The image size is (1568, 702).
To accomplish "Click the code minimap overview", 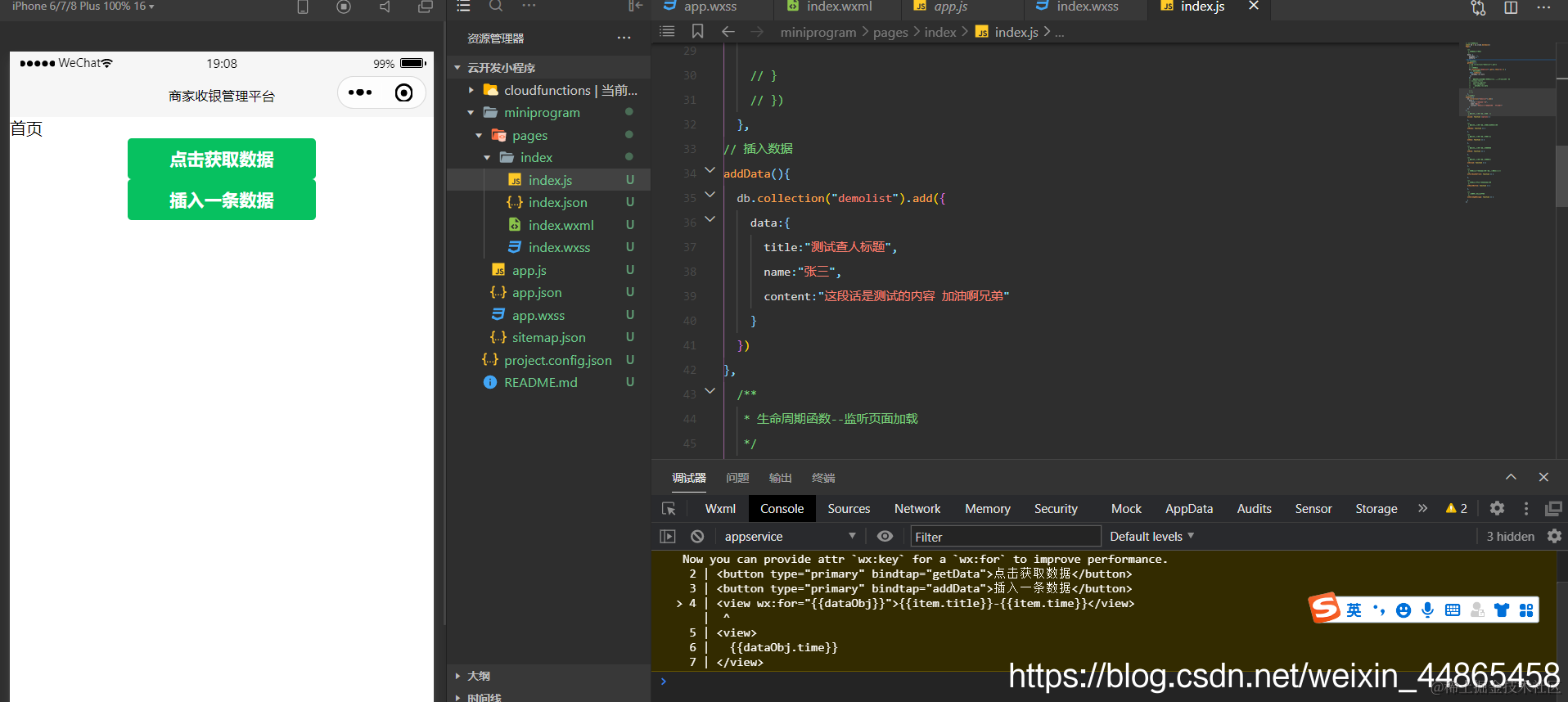I will click(1507, 123).
